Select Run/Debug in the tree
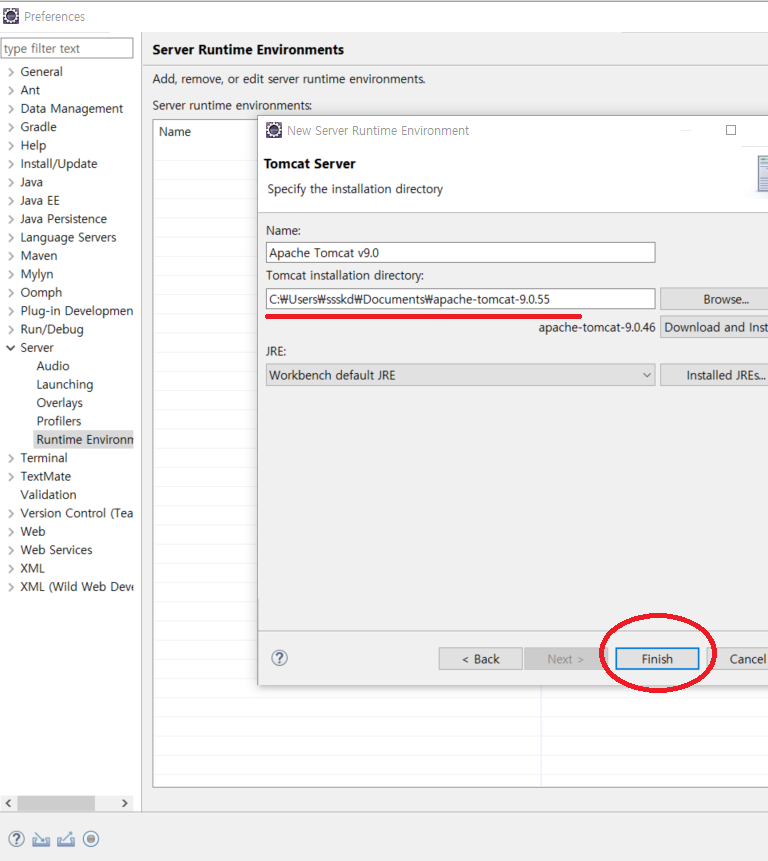Image resolution: width=768 pixels, height=861 pixels. coord(52,329)
